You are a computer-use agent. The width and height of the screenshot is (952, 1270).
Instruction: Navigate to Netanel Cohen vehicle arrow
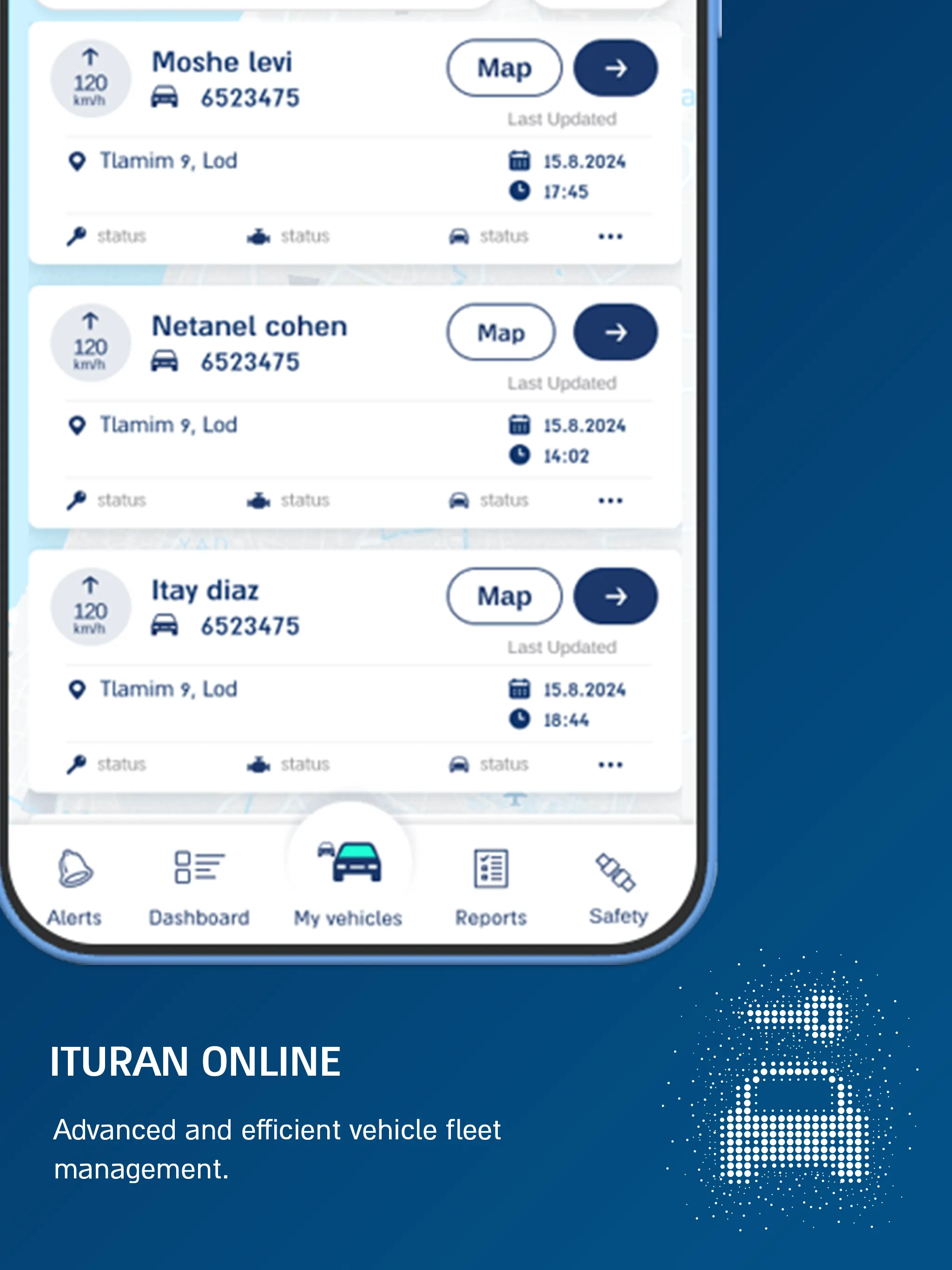[613, 332]
